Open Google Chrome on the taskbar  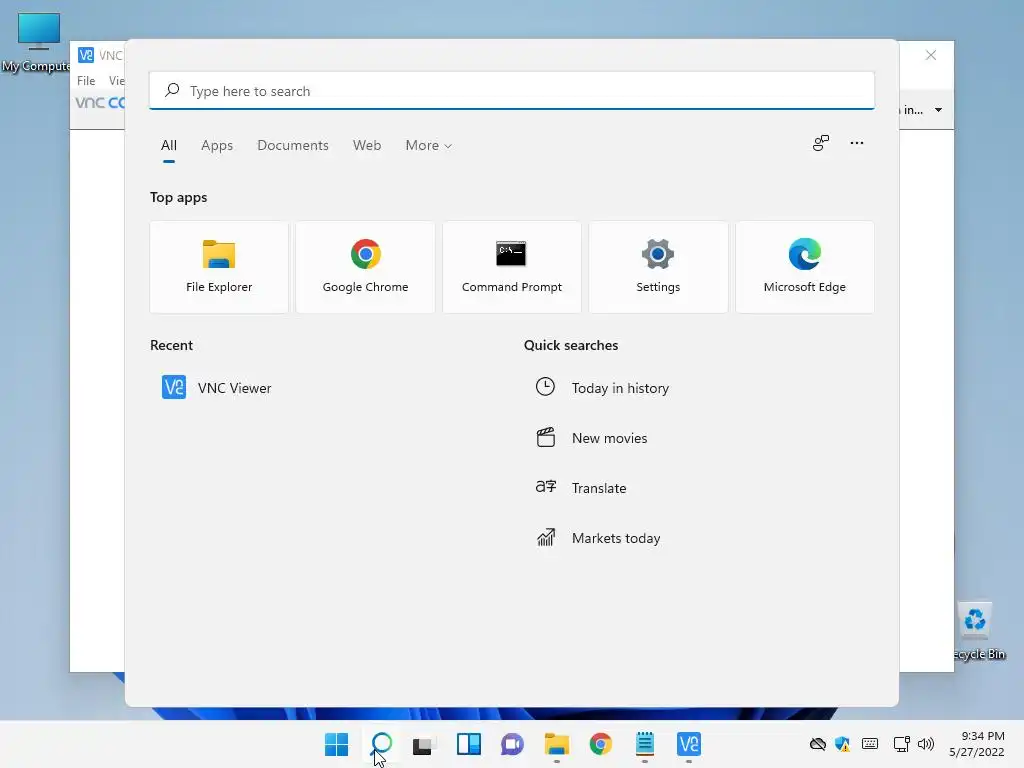click(x=601, y=744)
